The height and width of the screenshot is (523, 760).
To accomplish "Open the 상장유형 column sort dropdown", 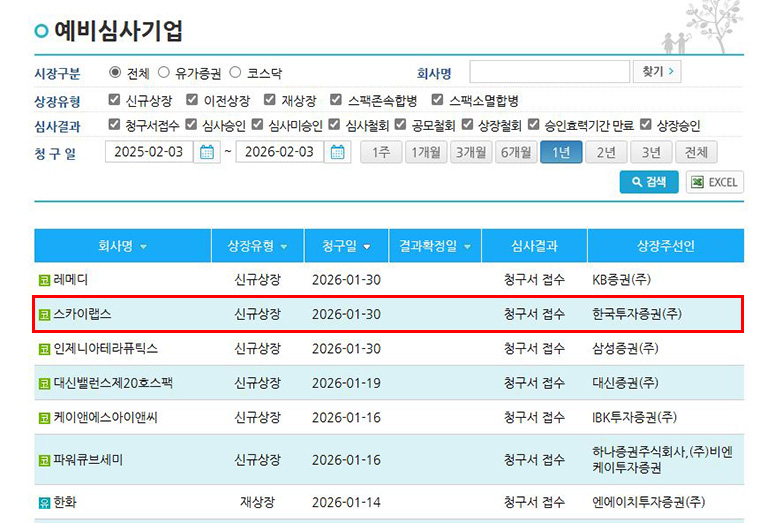I will (284, 246).
